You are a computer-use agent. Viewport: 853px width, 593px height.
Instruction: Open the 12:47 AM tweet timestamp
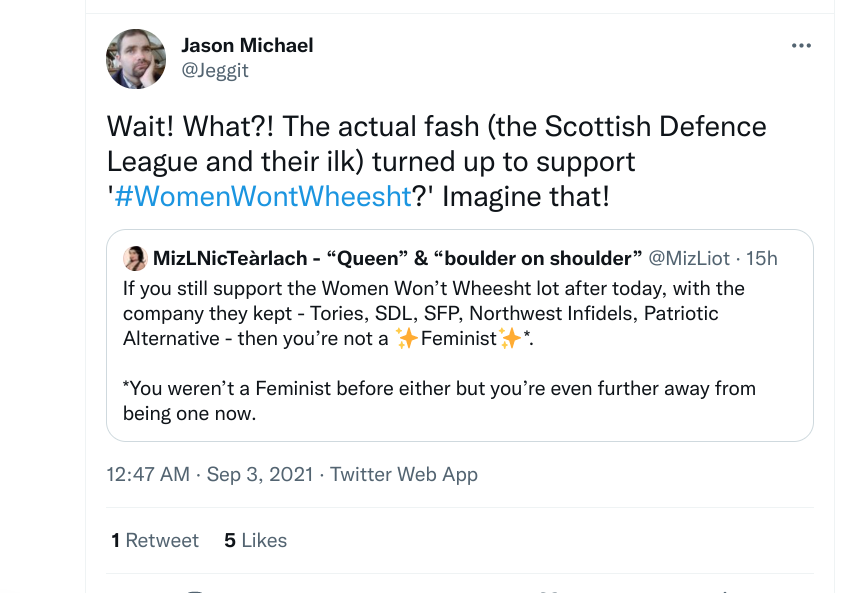148,474
